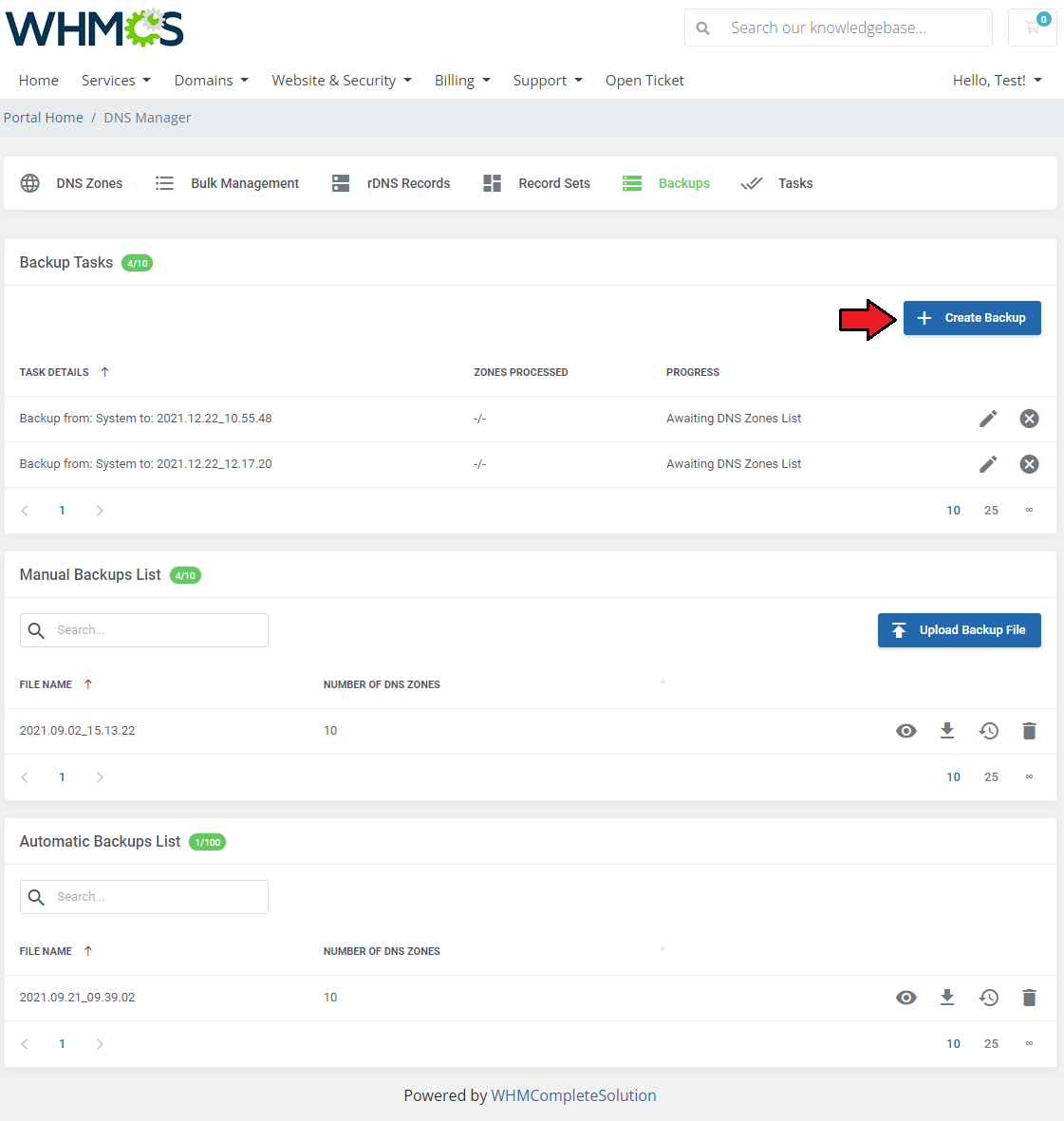Image resolution: width=1064 pixels, height=1121 pixels.
Task: Select the Backups tab
Action: pos(665,183)
